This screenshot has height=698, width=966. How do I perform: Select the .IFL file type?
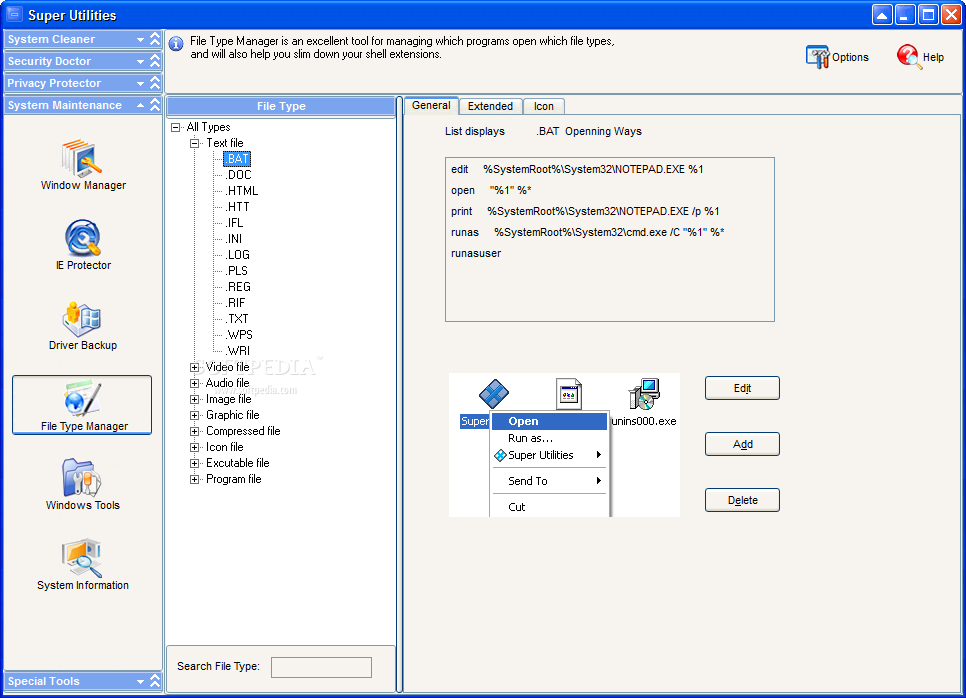pos(234,223)
